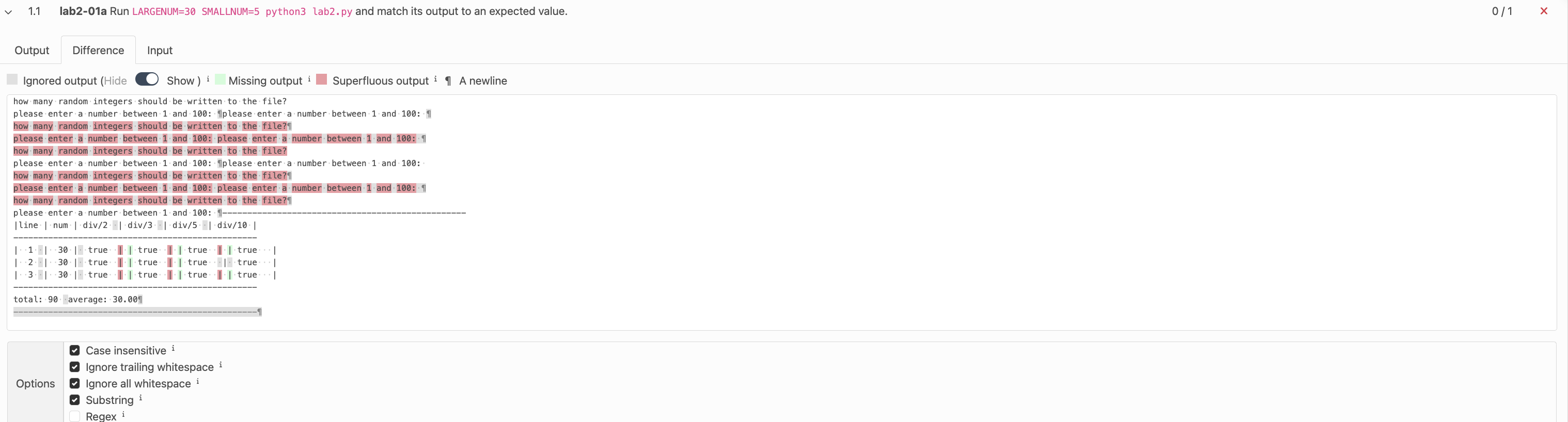Screen dimensions: 1568x422
Task: Click the Hide link for ignored output
Action: (115, 80)
